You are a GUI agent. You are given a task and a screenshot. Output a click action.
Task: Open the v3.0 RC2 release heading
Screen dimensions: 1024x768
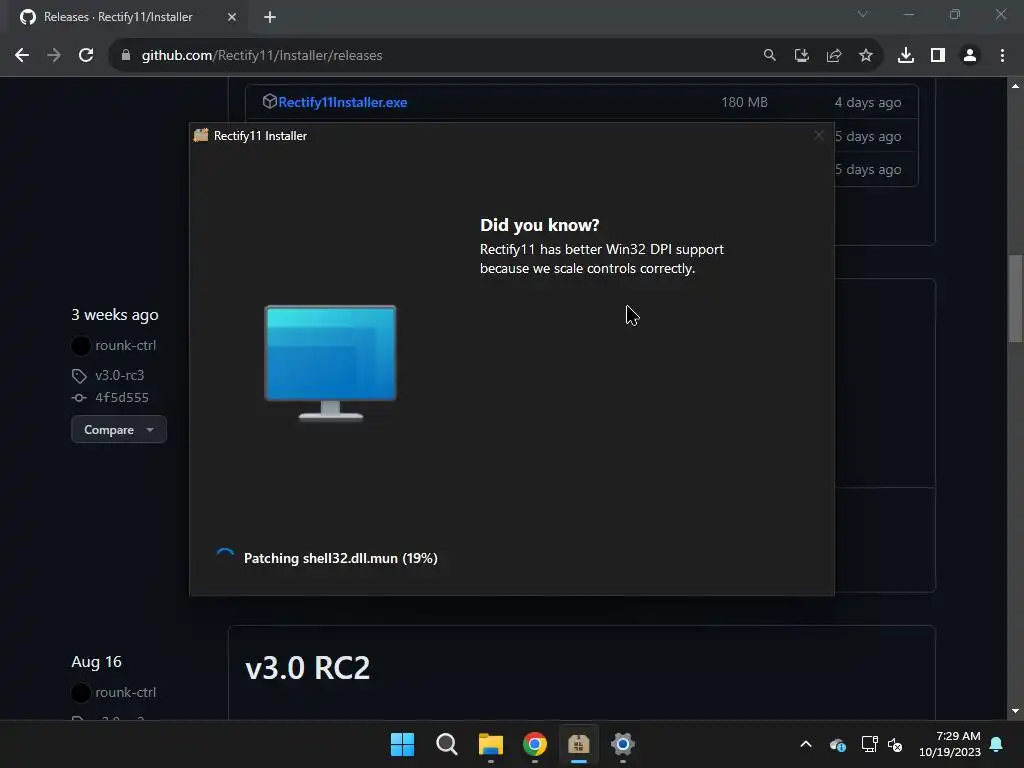(308, 667)
